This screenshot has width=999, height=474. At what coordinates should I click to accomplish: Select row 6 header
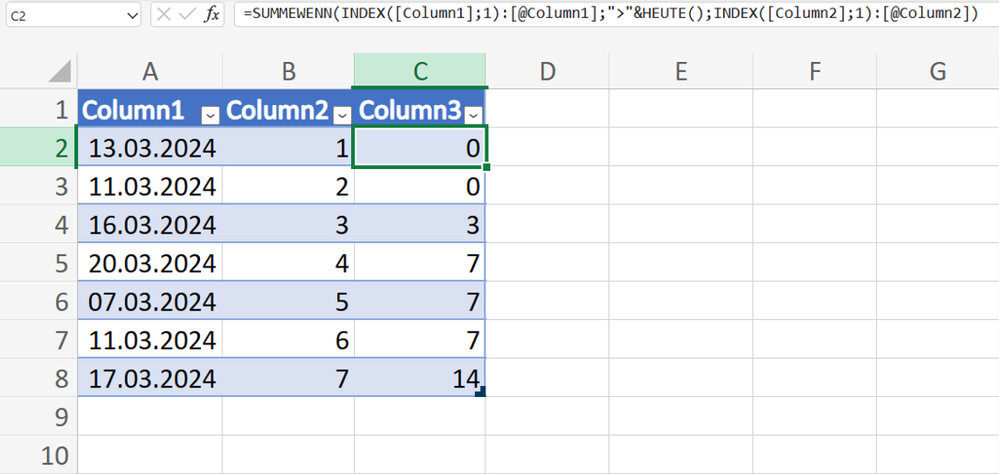pyautogui.click(x=38, y=301)
